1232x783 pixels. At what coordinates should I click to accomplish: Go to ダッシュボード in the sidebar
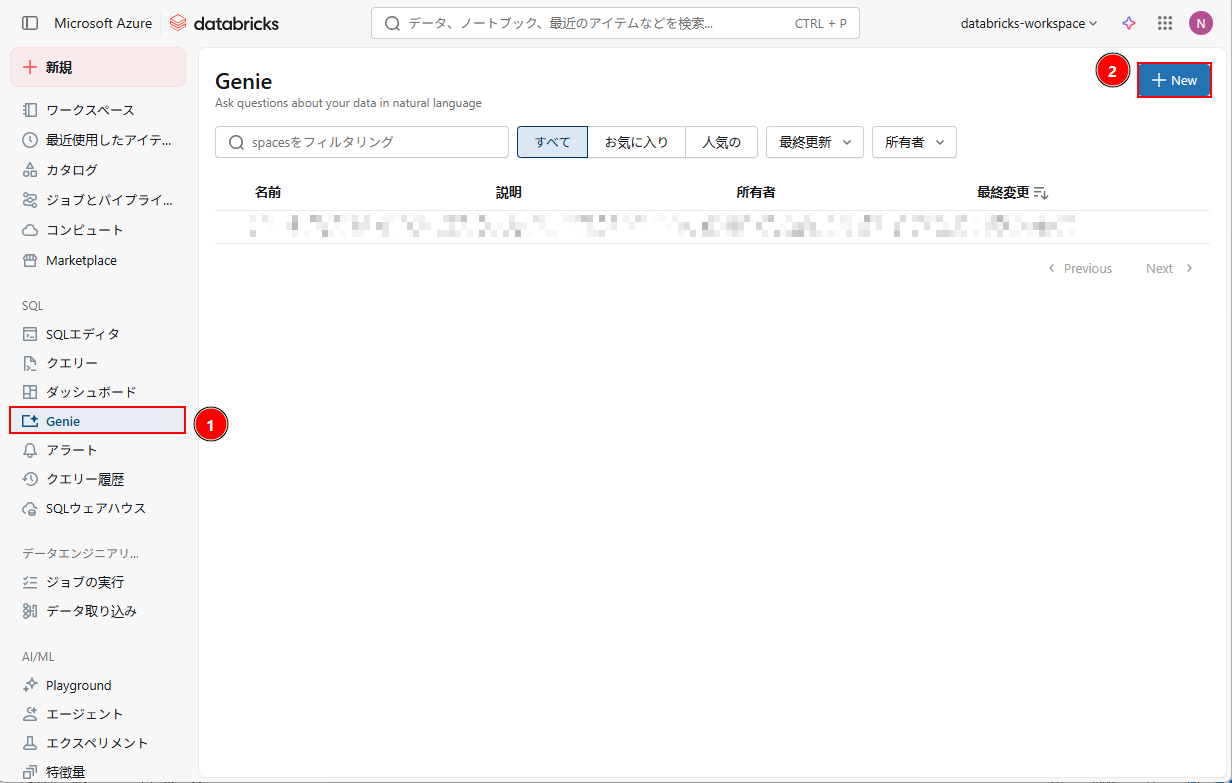tap(90, 392)
